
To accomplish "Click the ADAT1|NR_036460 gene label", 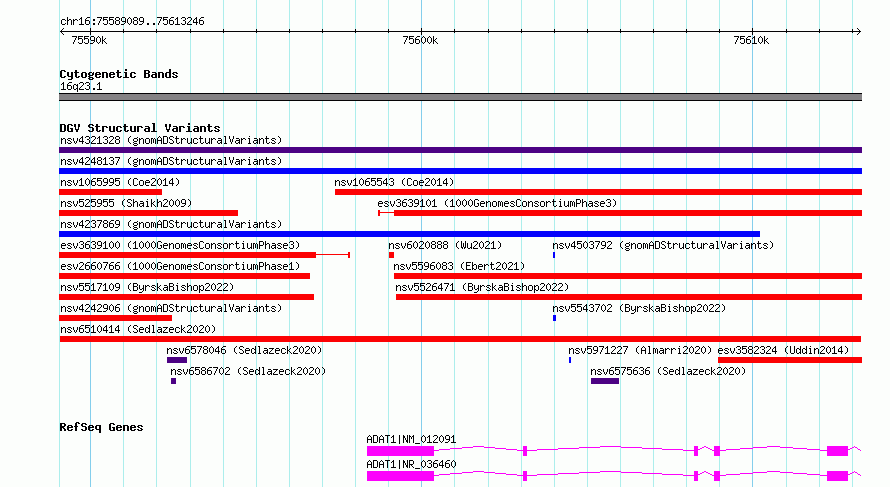I will 411,464.
